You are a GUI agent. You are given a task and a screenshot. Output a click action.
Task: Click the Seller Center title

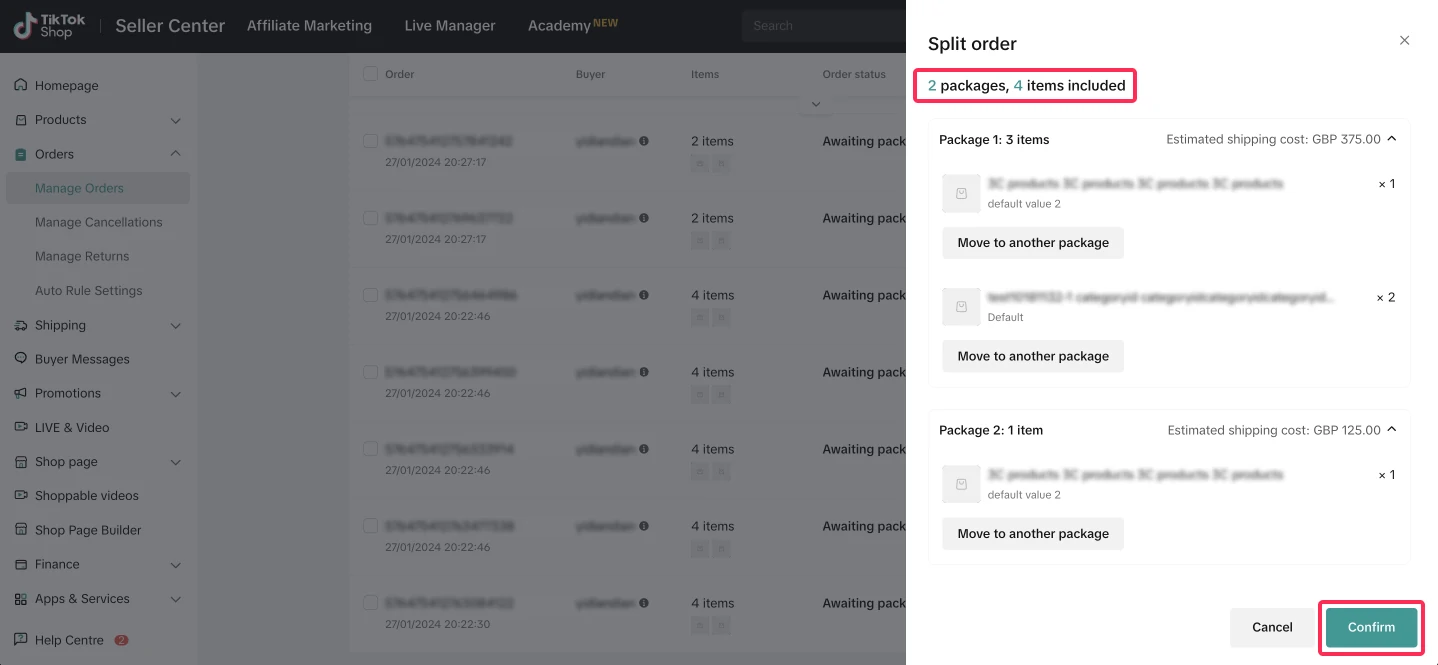pos(170,26)
